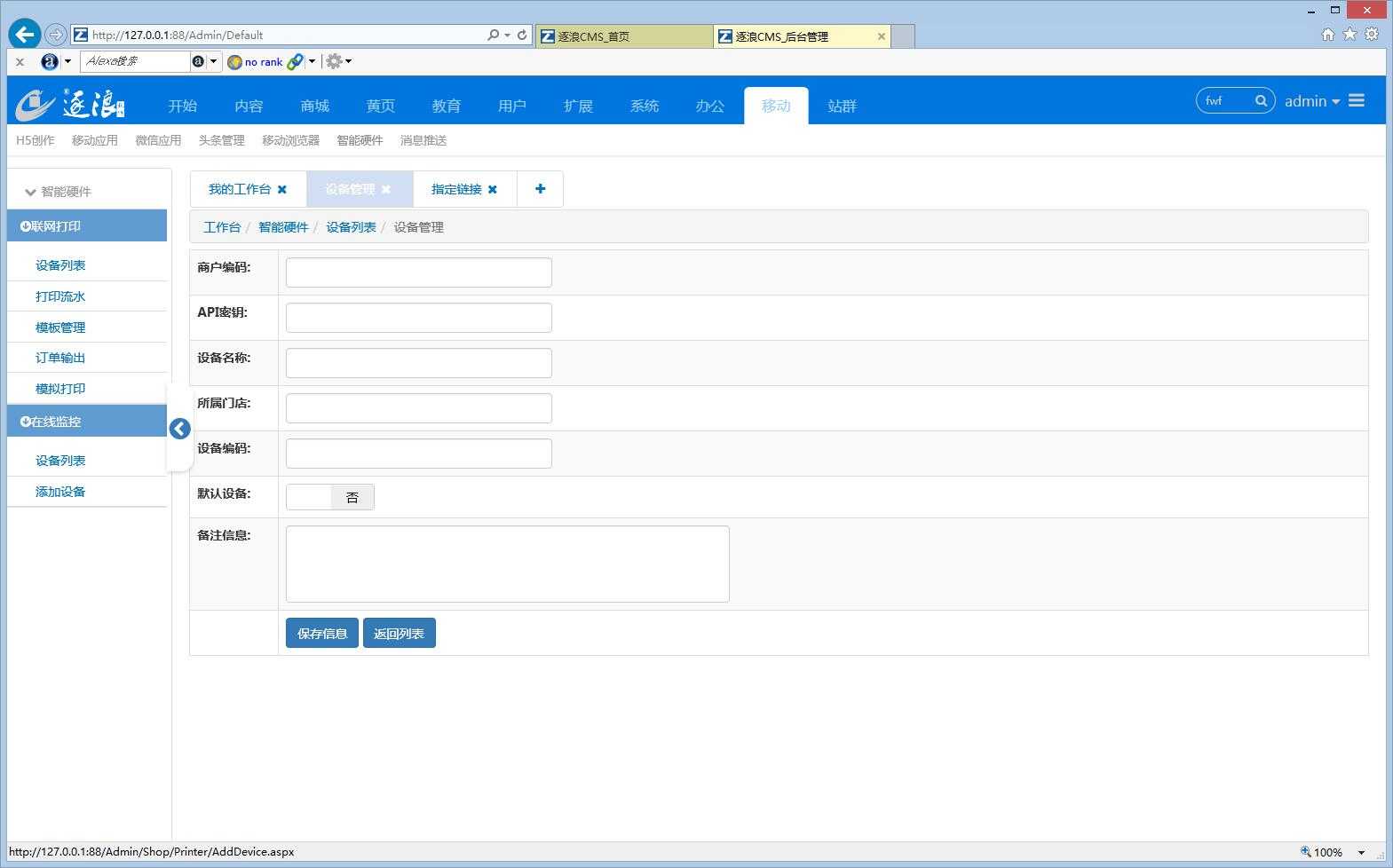Screen dimensions: 1393x868
Task: Focus the 商户编码 input field
Action: [419, 272]
